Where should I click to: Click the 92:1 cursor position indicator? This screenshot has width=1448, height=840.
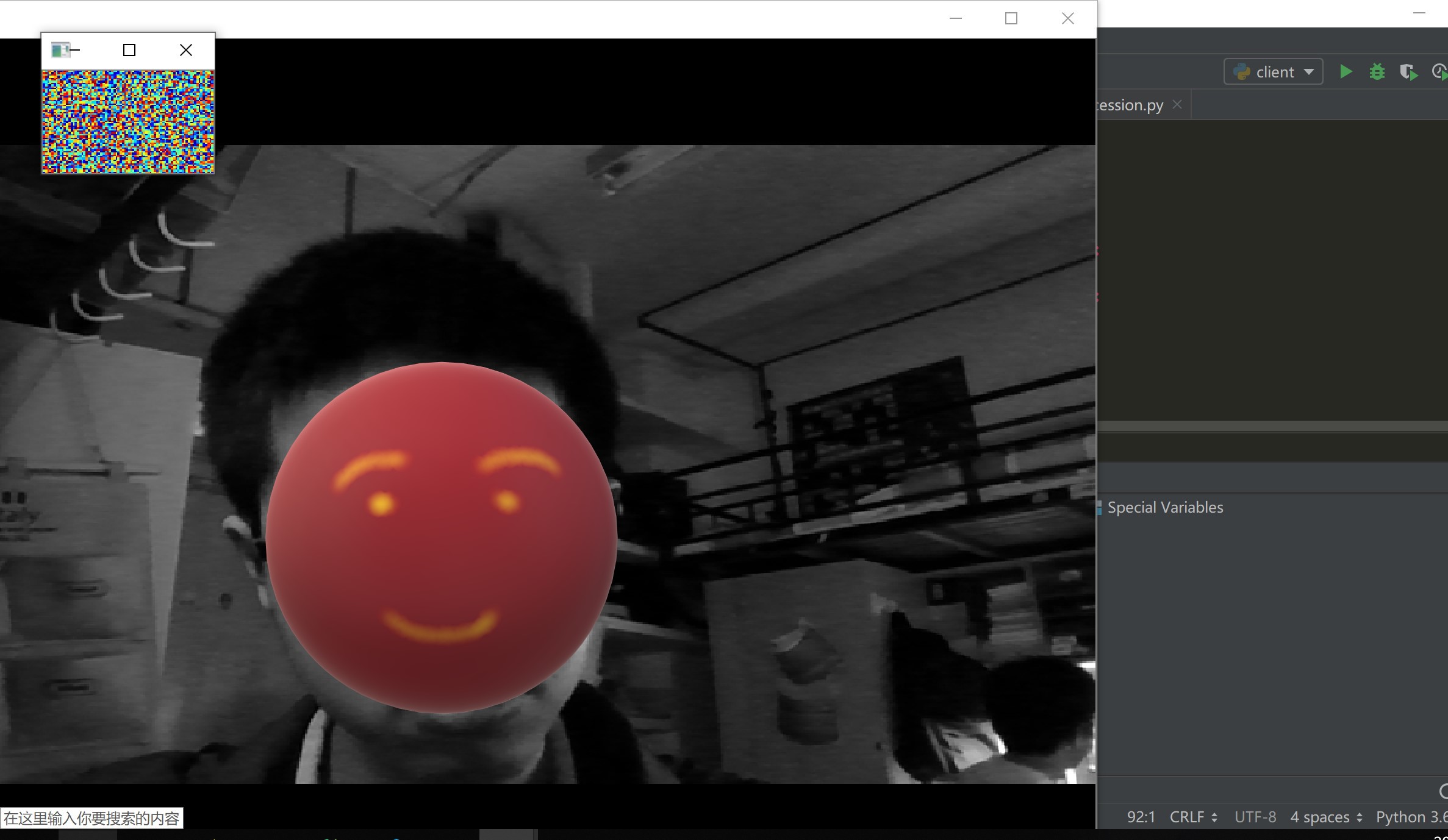point(1141,817)
